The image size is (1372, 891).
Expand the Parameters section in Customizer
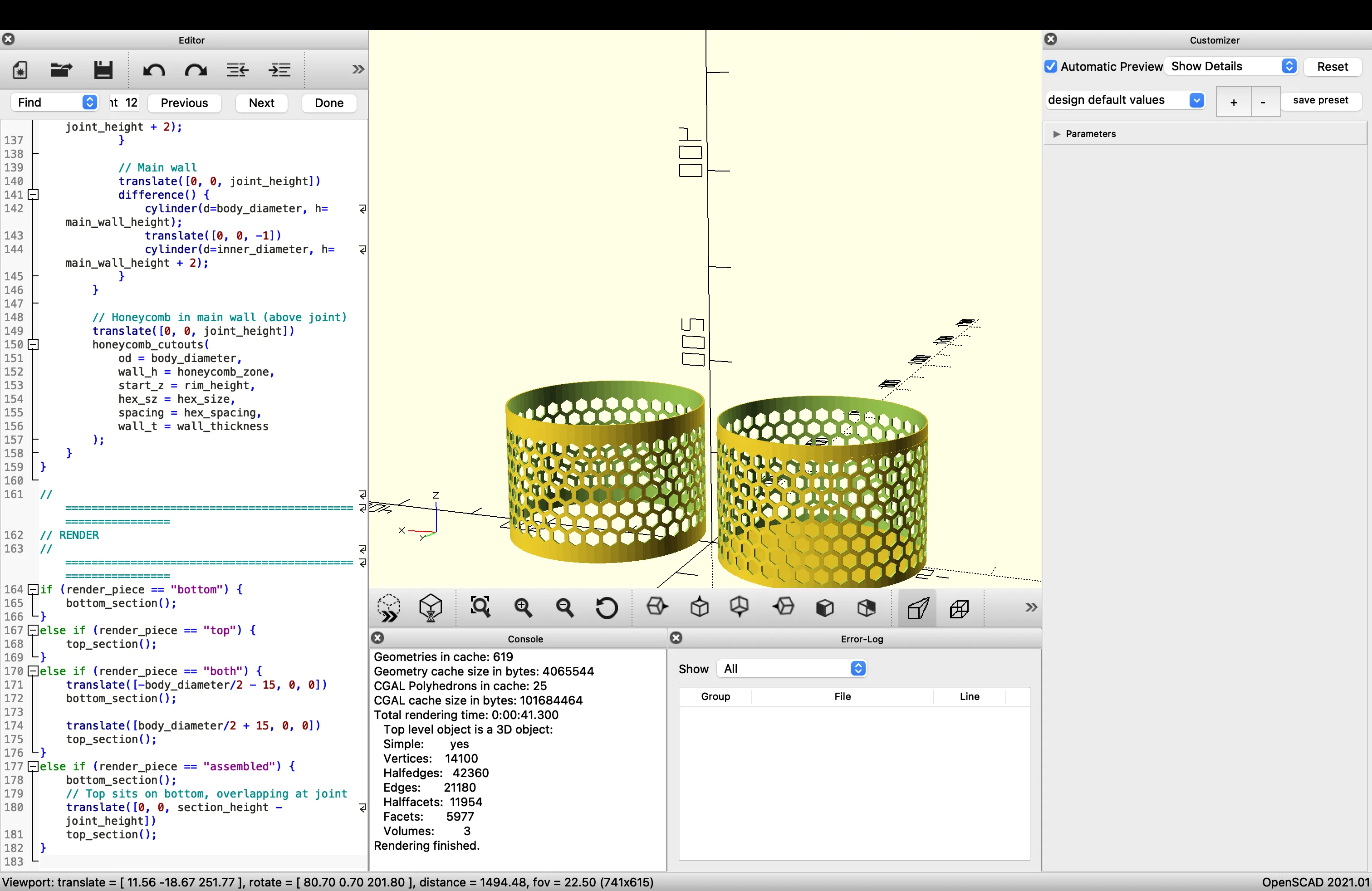[1057, 134]
